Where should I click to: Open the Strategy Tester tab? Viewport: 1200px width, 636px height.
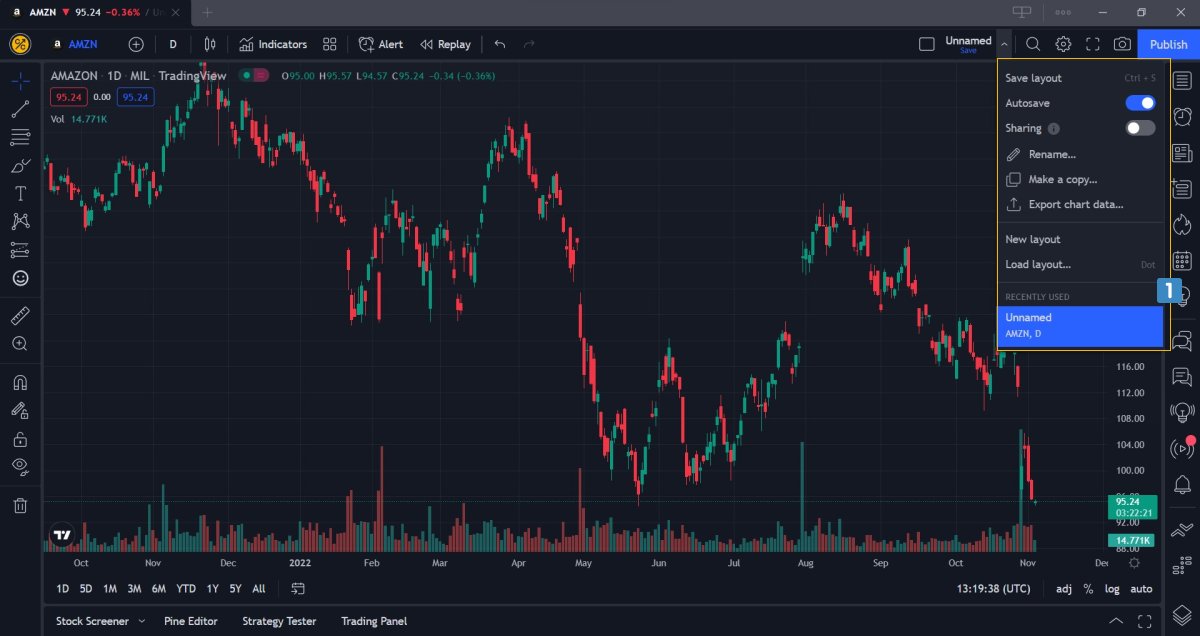[x=279, y=621]
